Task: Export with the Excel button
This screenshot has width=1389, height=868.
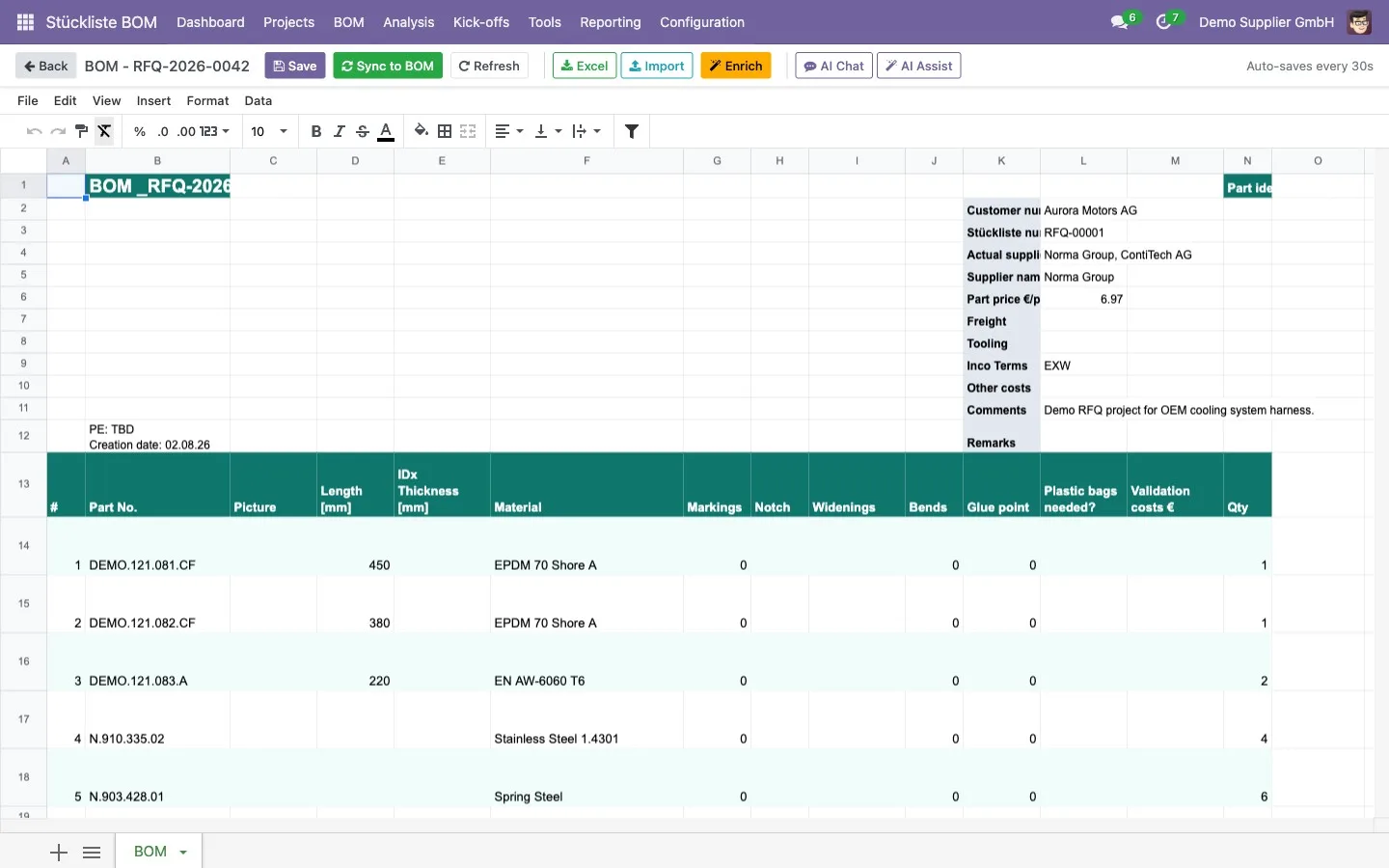Action: click(585, 66)
